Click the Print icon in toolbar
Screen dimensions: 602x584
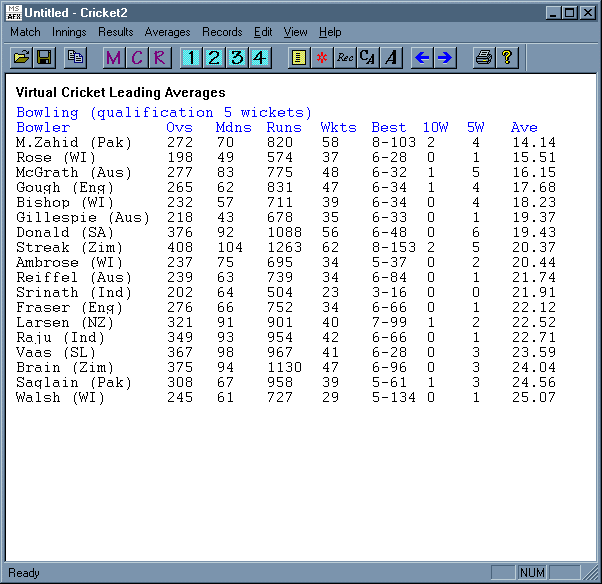pos(484,58)
